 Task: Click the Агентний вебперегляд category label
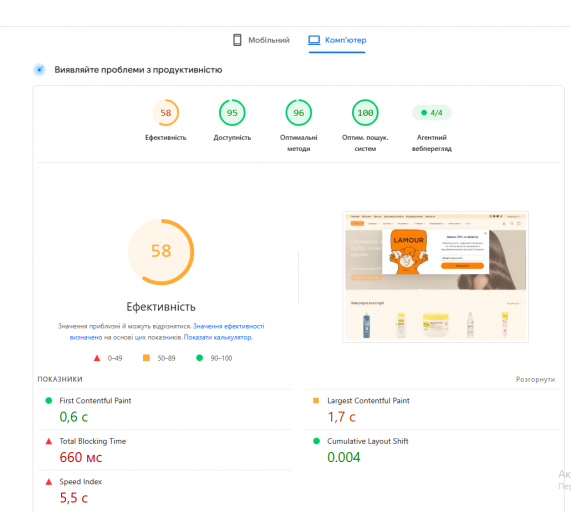[432, 143]
